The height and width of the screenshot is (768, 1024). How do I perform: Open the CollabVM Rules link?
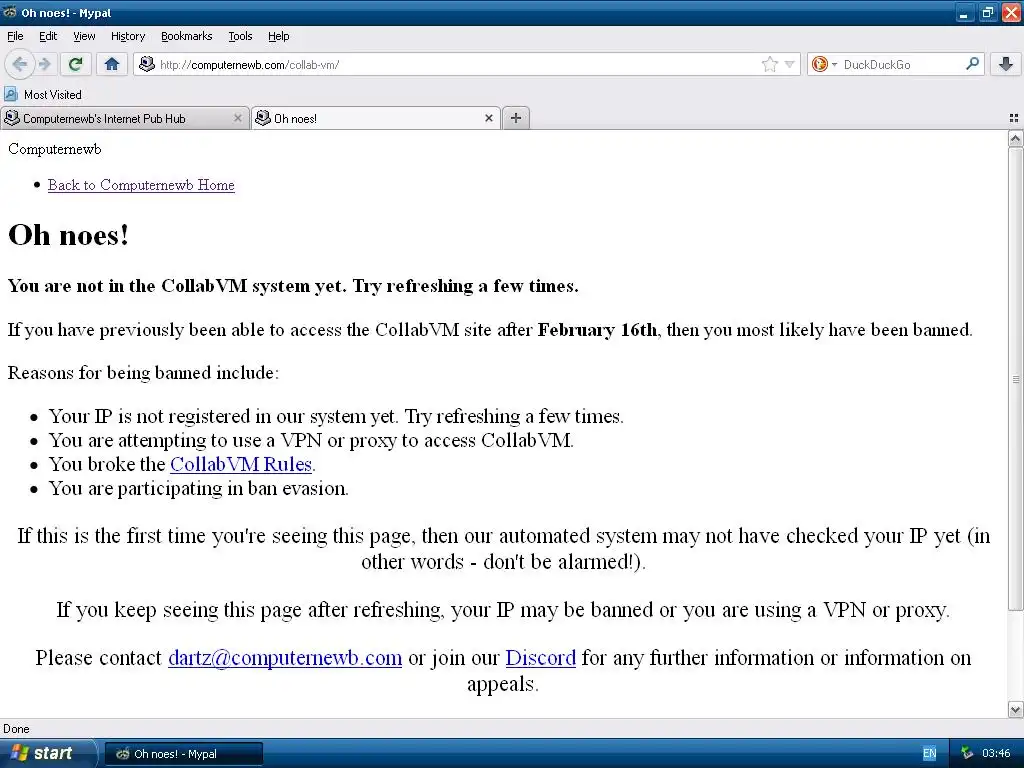tap(241, 464)
